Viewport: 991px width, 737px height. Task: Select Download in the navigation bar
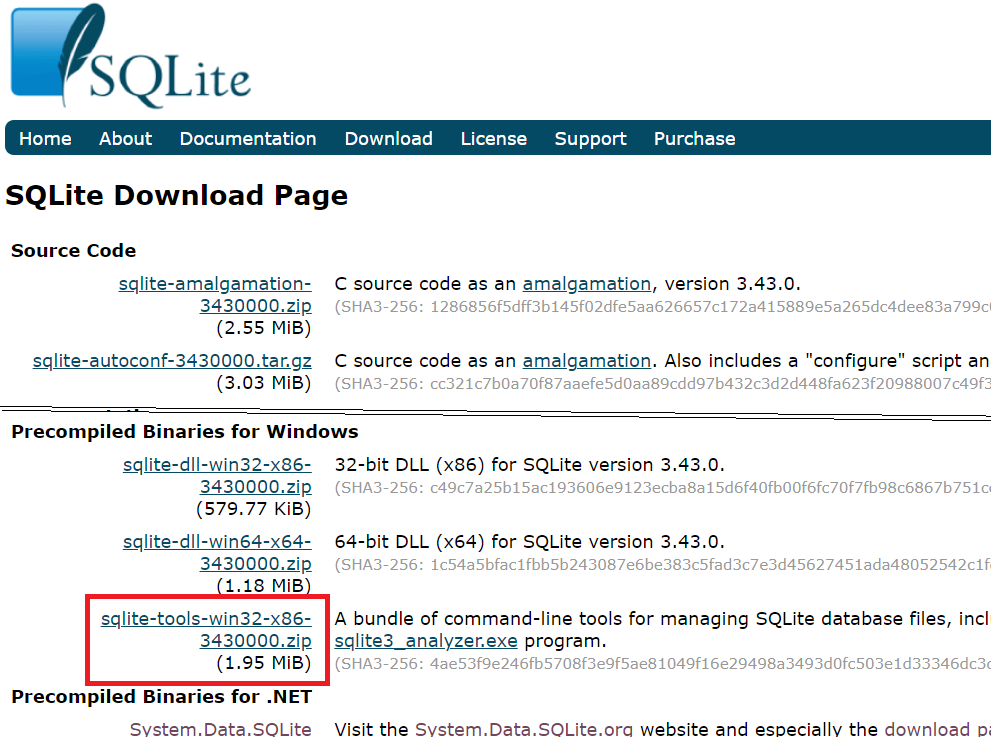[389, 138]
